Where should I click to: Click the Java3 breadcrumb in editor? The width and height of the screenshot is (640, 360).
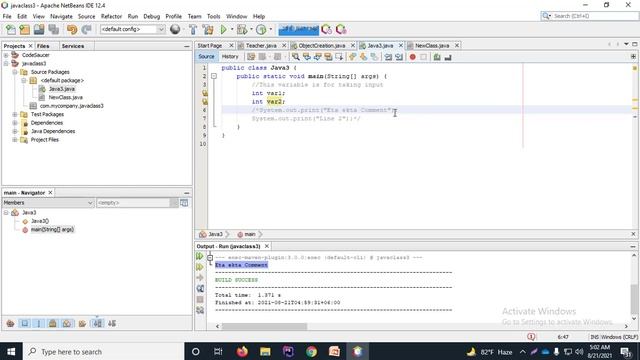pyautogui.click(x=211, y=234)
